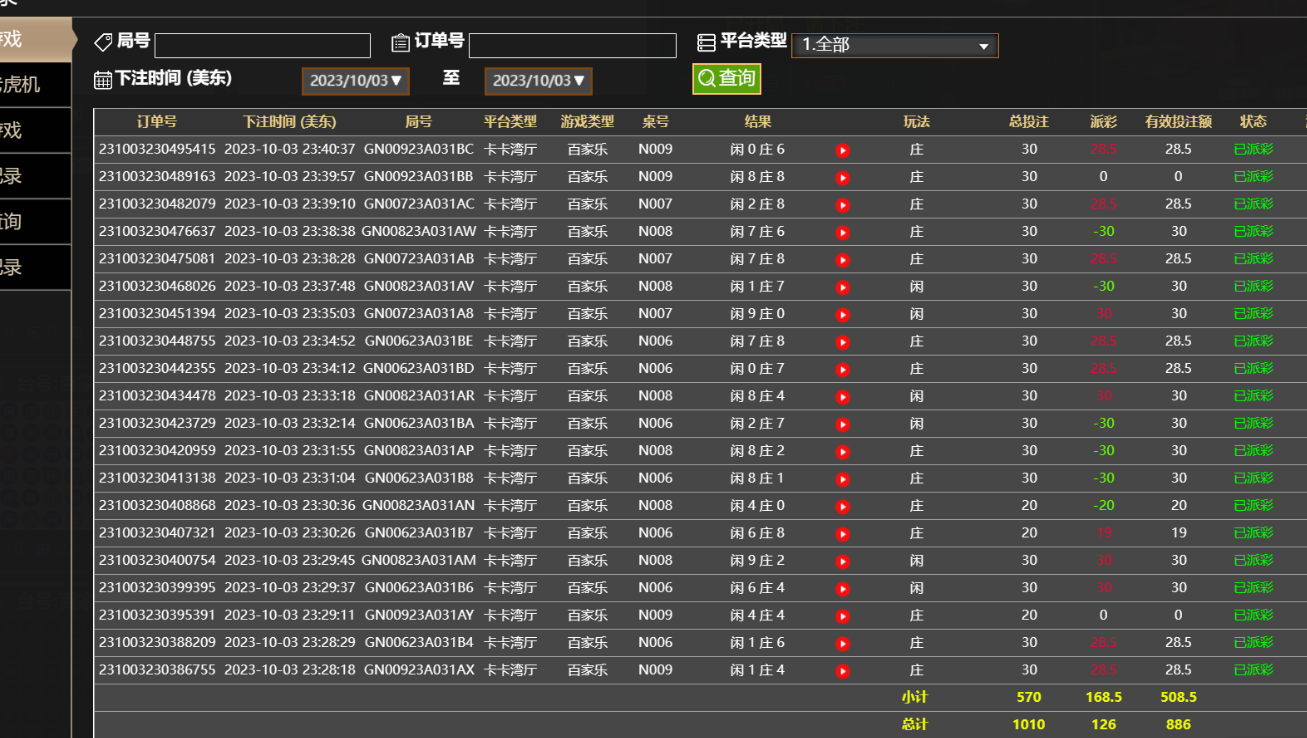Play video for order 231003230413138
Viewport: 1307px width, 738px height.
[843, 480]
